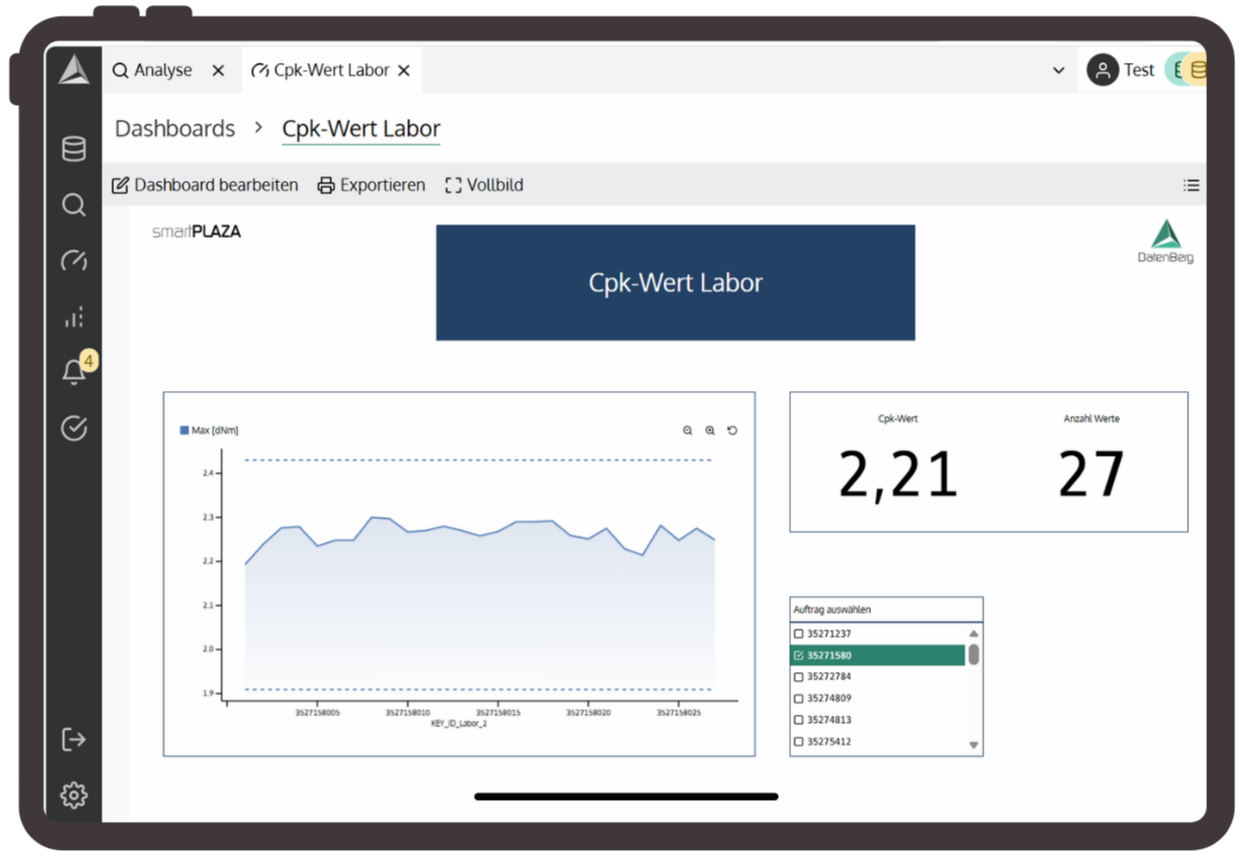The width and height of the screenshot is (1252, 861).
Task: Click the KEY_ID_Labor_2 axis label
Action: pos(459,723)
